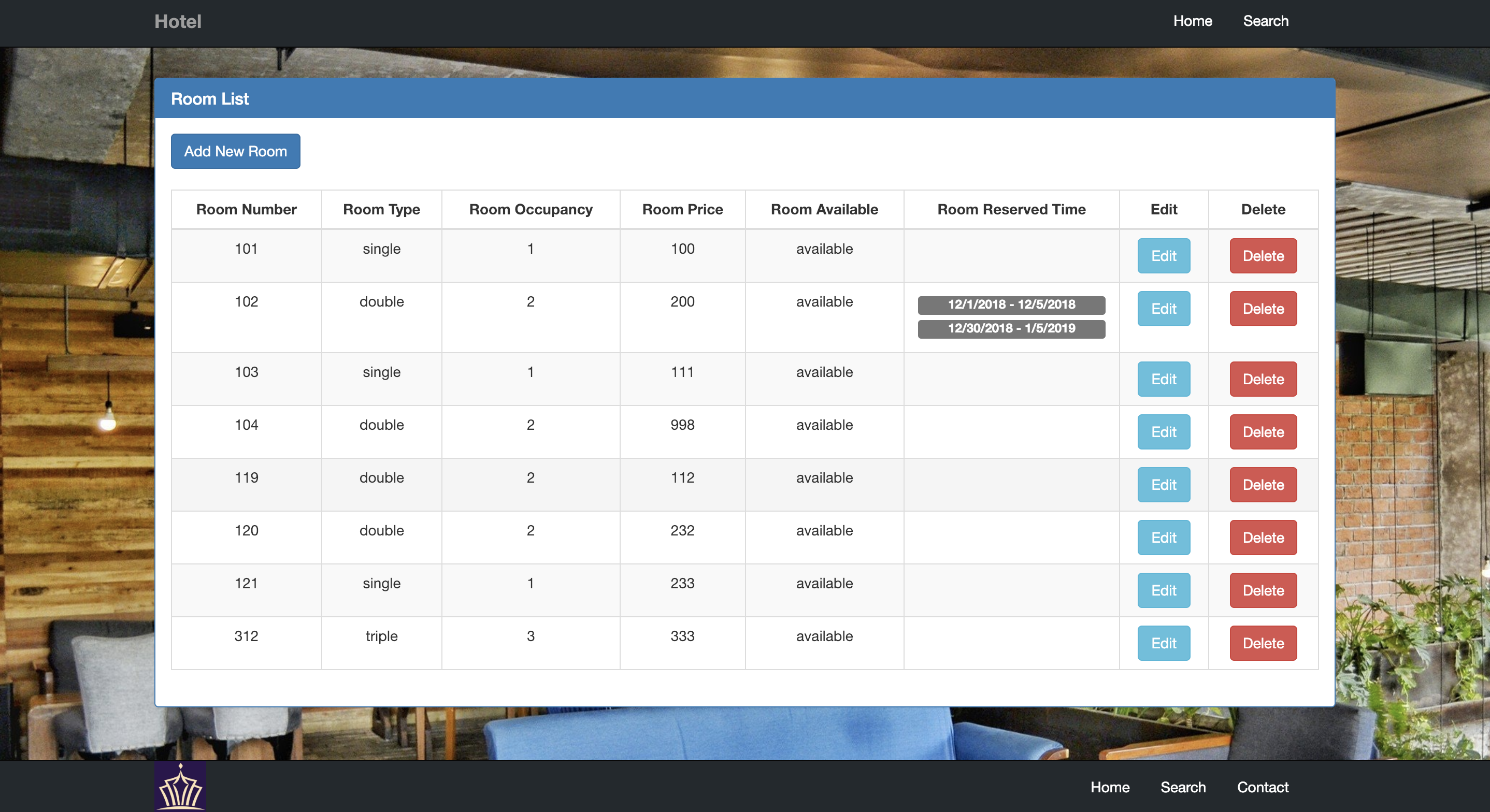Go to Home from footer links
This screenshot has width=1490, height=812.
pos(1109,787)
